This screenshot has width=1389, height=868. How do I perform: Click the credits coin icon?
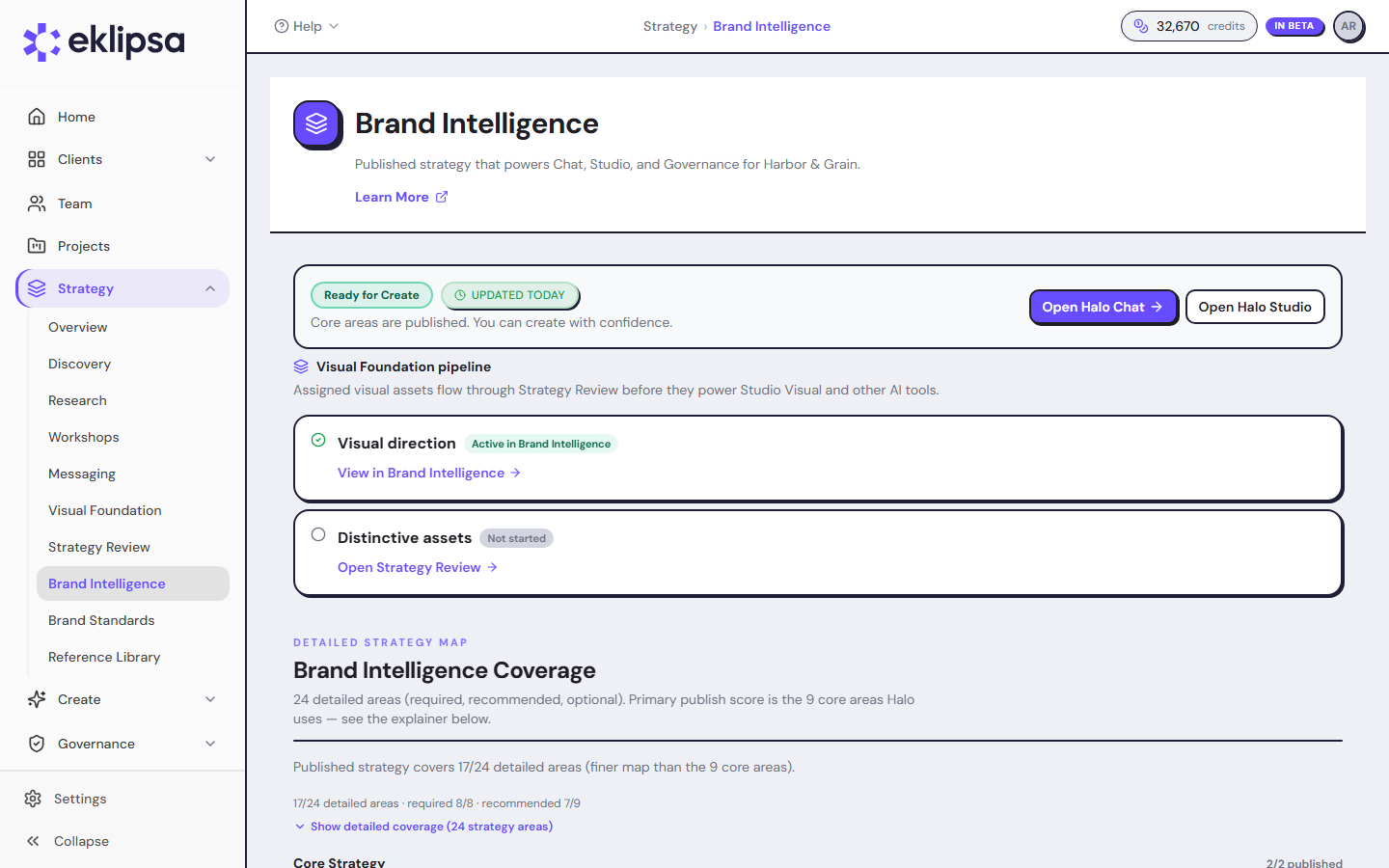coord(1141,26)
